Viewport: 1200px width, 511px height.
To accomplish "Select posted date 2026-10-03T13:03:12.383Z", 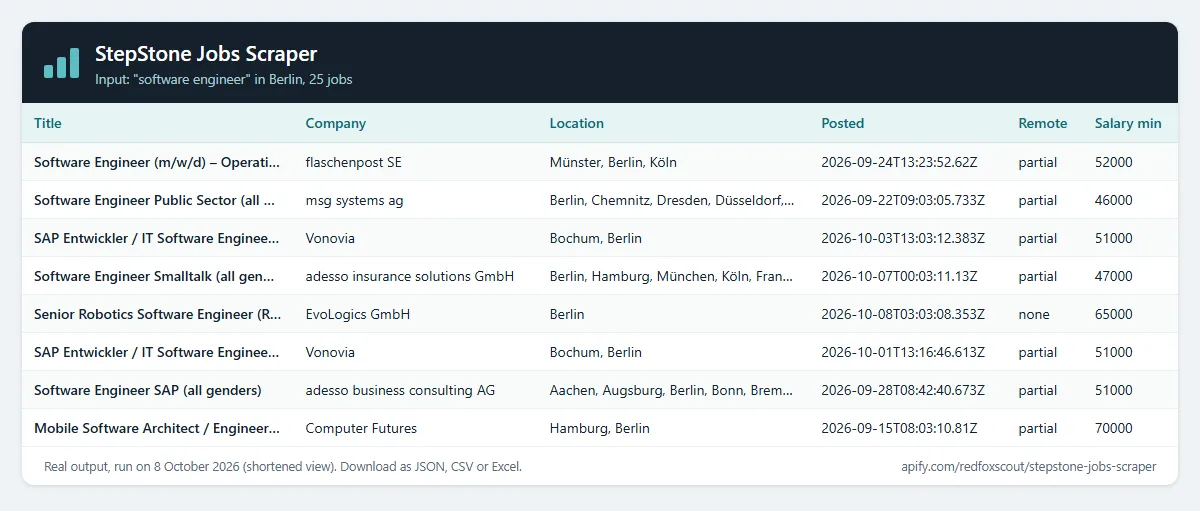I will (x=904, y=238).
